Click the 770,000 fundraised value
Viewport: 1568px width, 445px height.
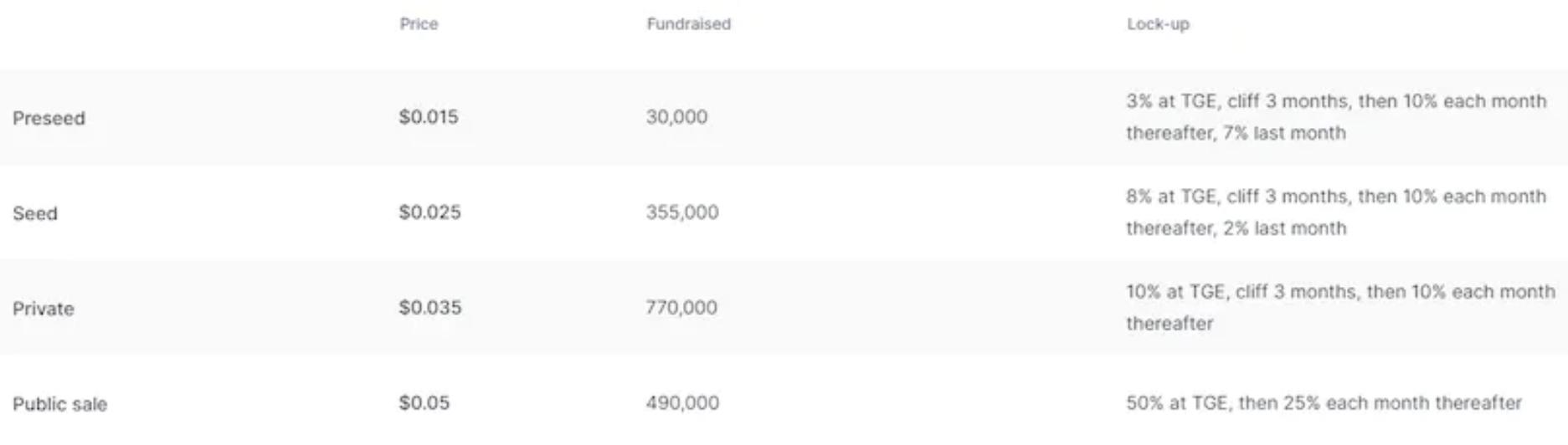(681, 308)
